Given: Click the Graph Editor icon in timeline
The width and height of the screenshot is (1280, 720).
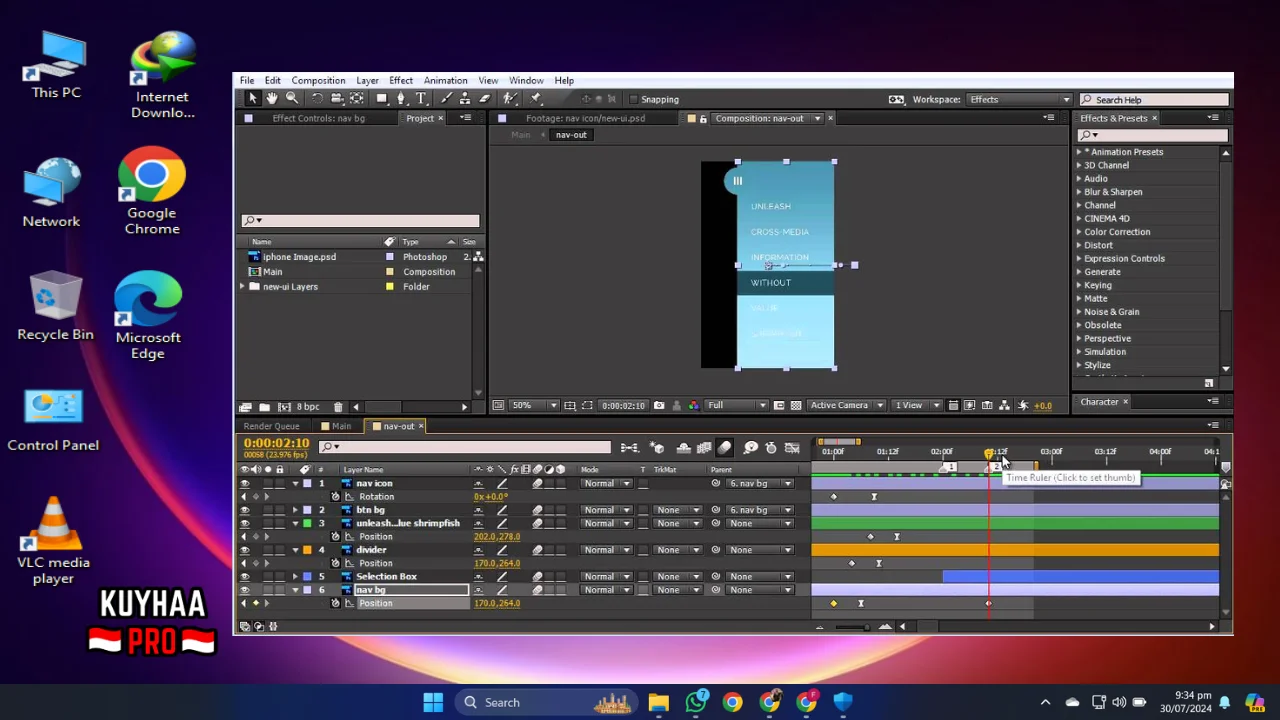Looking at the screenshot, I should (x=792, y=448).
